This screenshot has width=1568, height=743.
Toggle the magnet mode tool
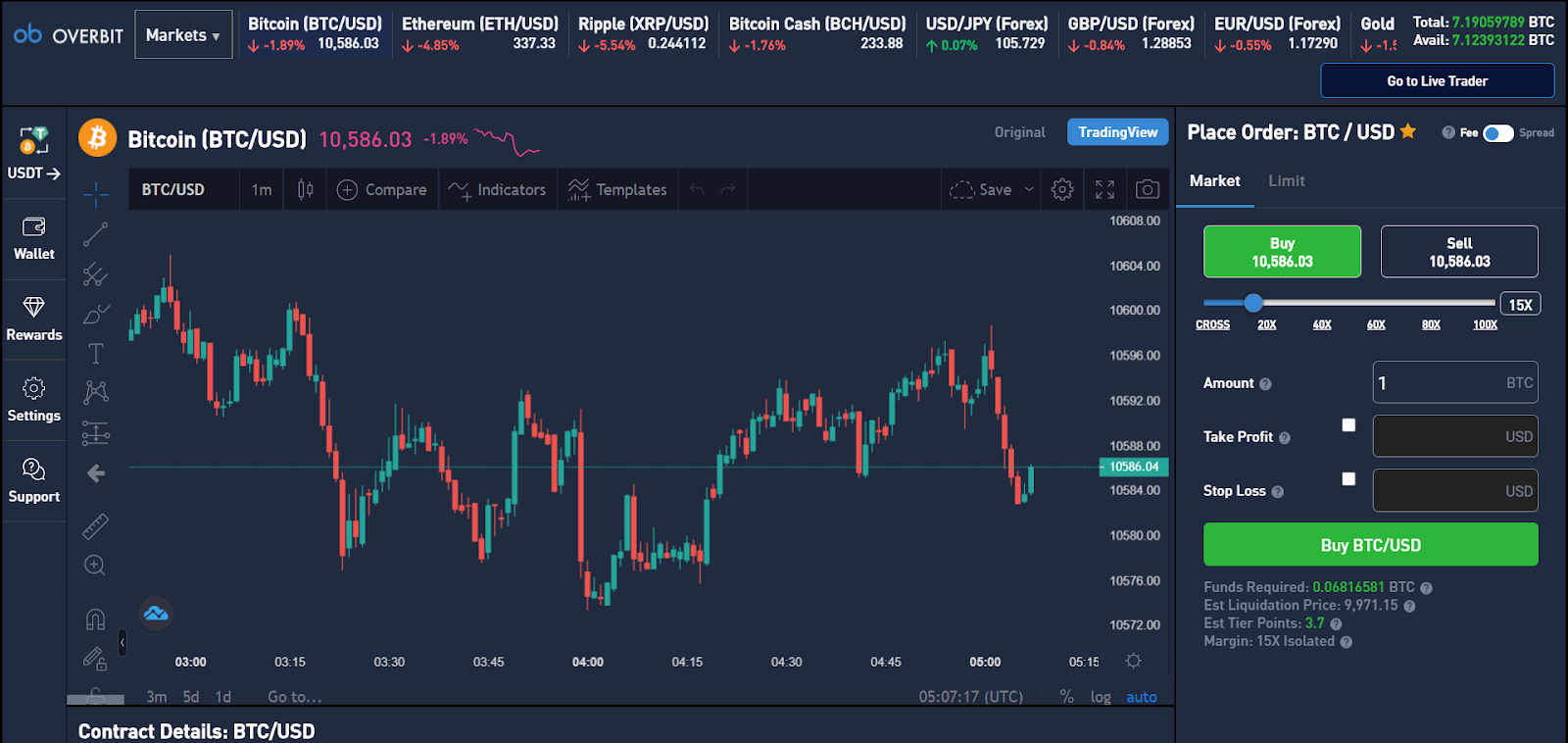[95, 619]
